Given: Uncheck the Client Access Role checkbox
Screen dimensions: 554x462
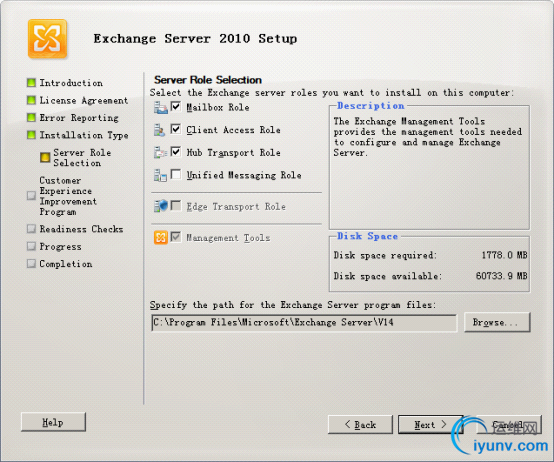Looking at the screenshot, I should click(x=176, y=129).
